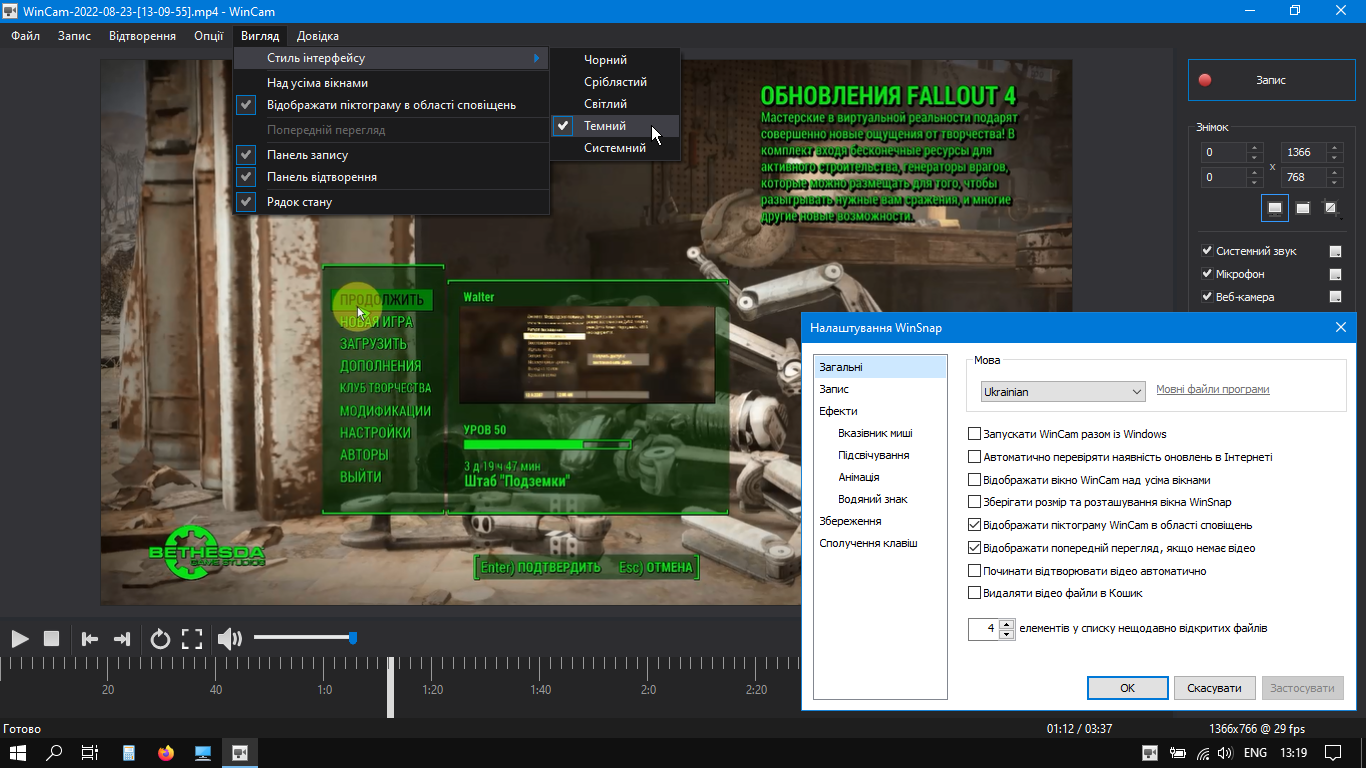
Task: Toggle Мікрофон checkbox
Action: tap(1207, 274)
